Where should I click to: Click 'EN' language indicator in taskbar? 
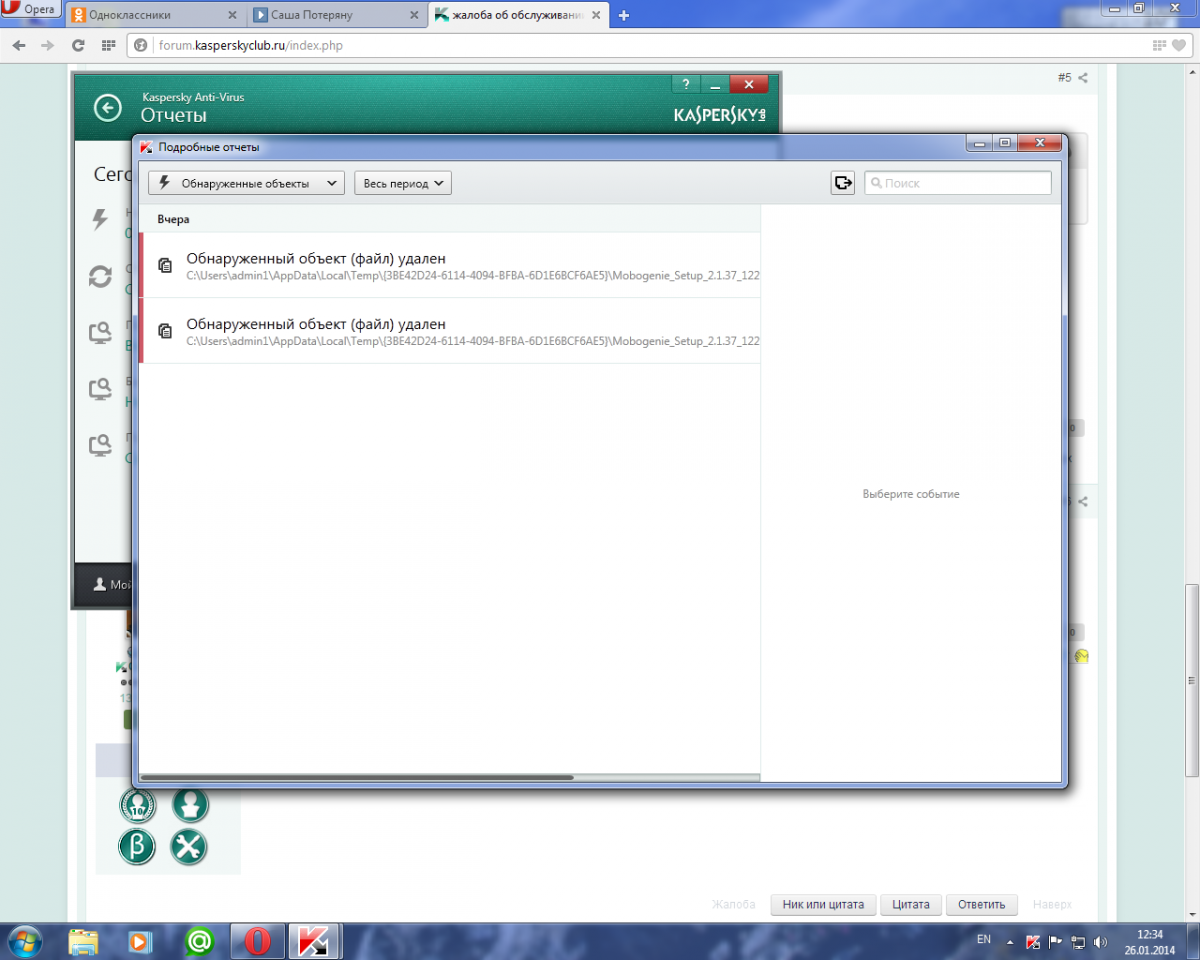[983, 940]
